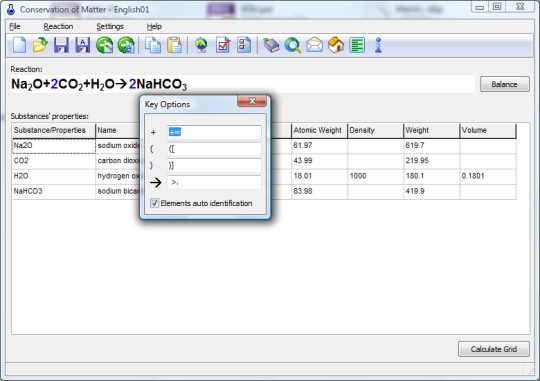Open file using the folder icon
Viewport: 540px width, 381px height.
40,45
